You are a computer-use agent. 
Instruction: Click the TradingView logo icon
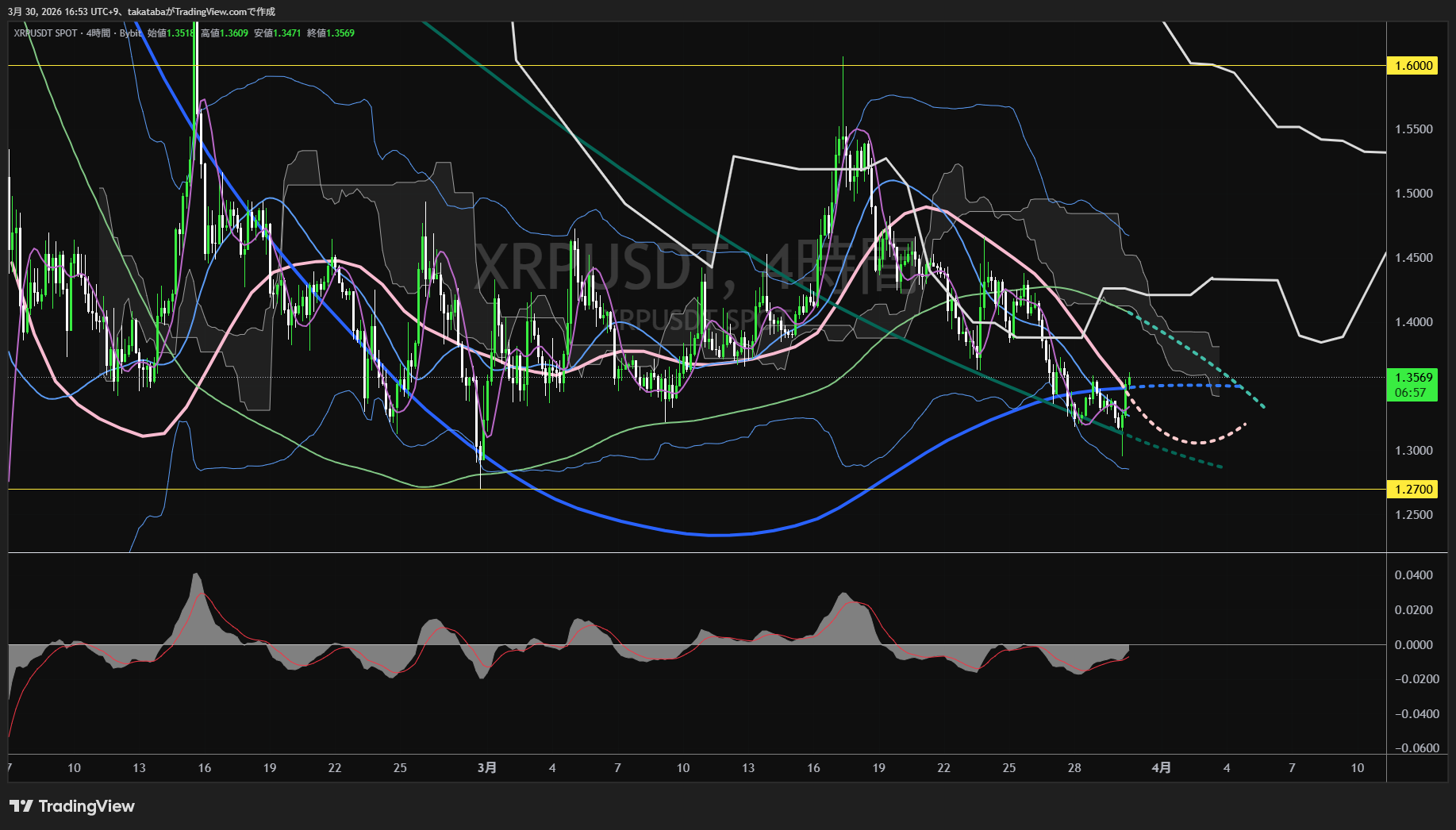(21, 806)
